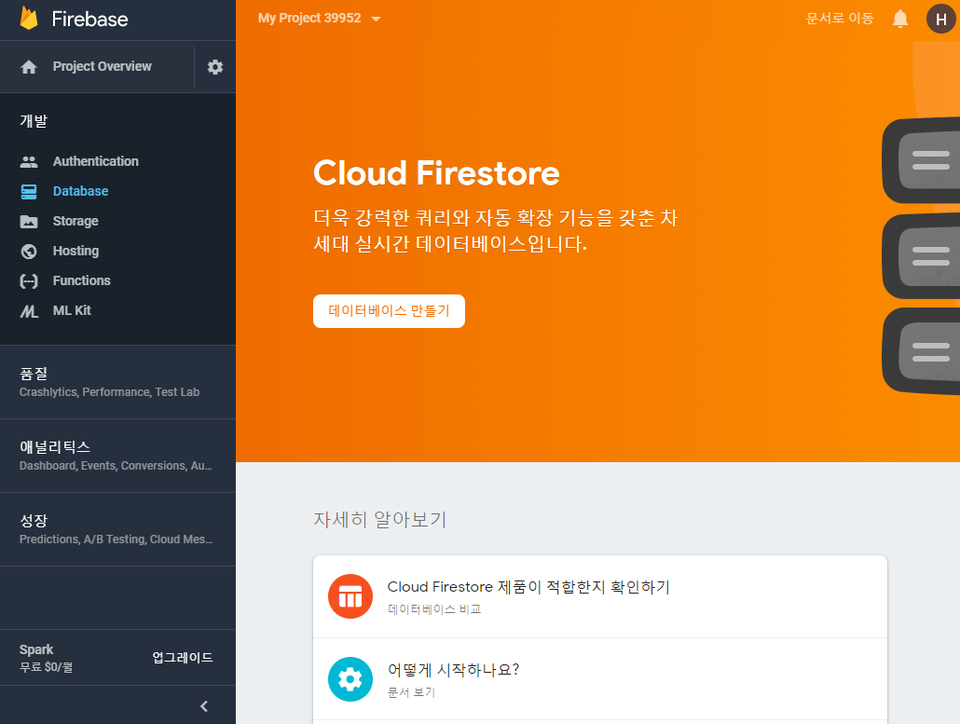This screenshot has height=724, width=960.
Task: Click the Authentication people icon
Action: point(29,162)
